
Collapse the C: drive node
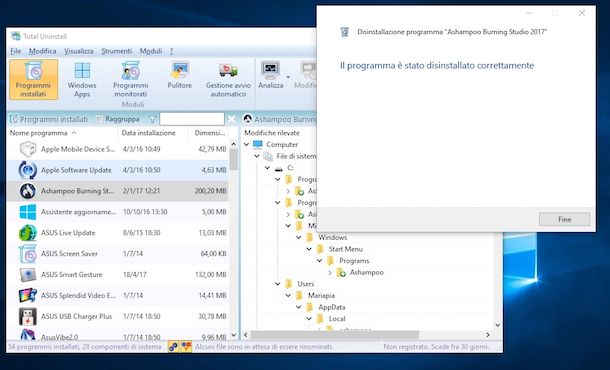[x=267, y=168]
